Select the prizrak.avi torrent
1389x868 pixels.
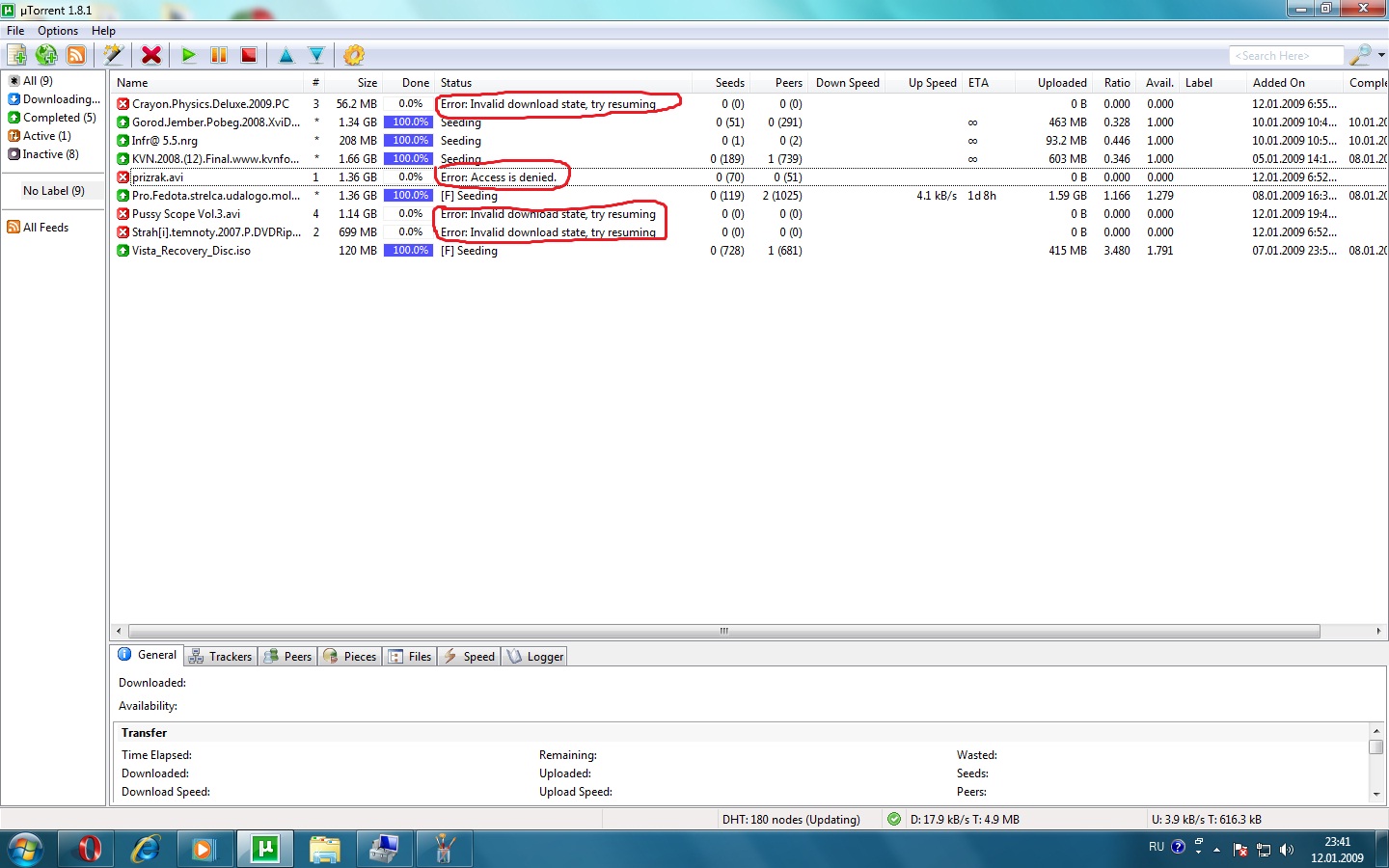click(x=157, y=177)
